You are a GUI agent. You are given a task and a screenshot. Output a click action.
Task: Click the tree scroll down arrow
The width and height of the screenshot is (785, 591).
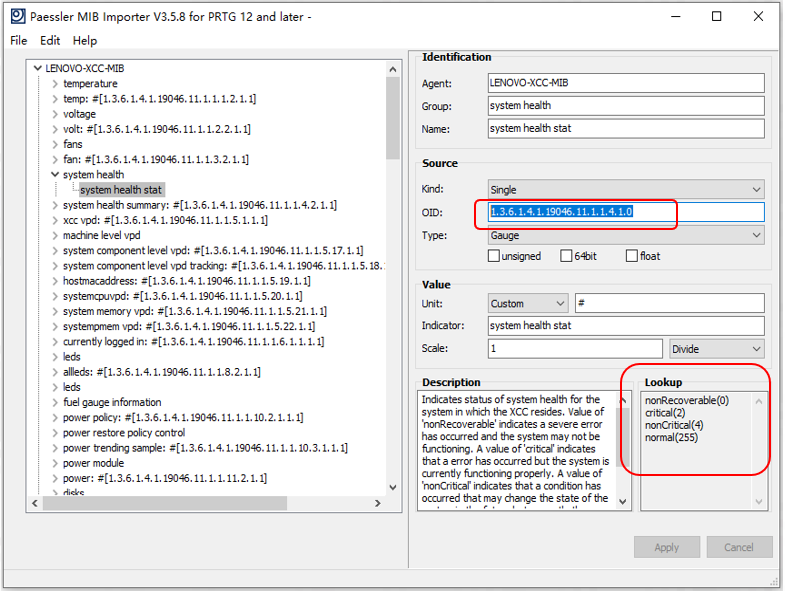[x=392, y=487]
